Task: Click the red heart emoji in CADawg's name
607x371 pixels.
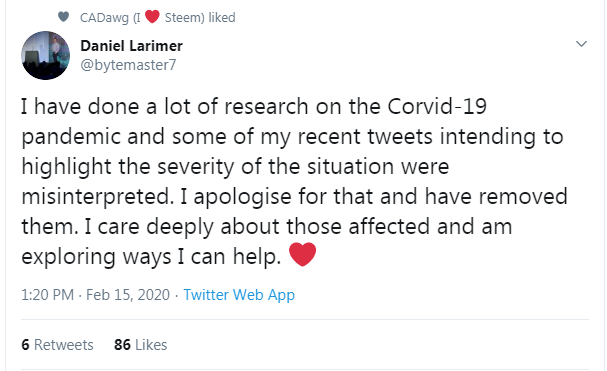Action: coord(152,17)
